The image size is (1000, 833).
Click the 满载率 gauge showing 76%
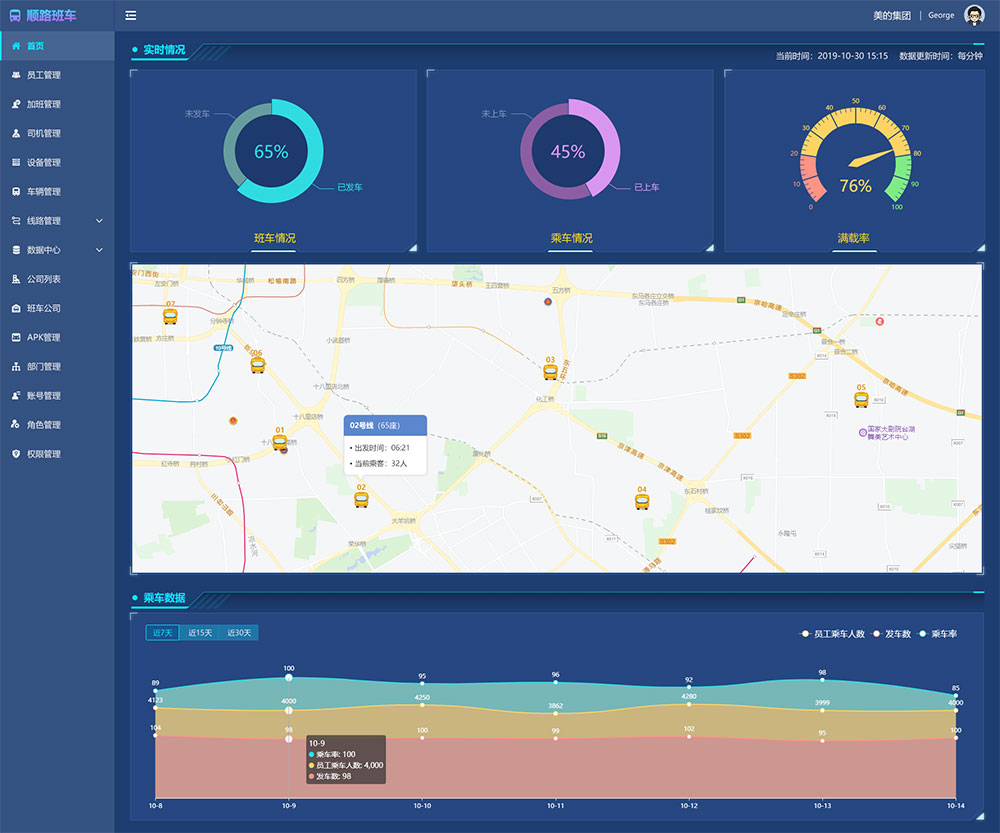(855, 160)
